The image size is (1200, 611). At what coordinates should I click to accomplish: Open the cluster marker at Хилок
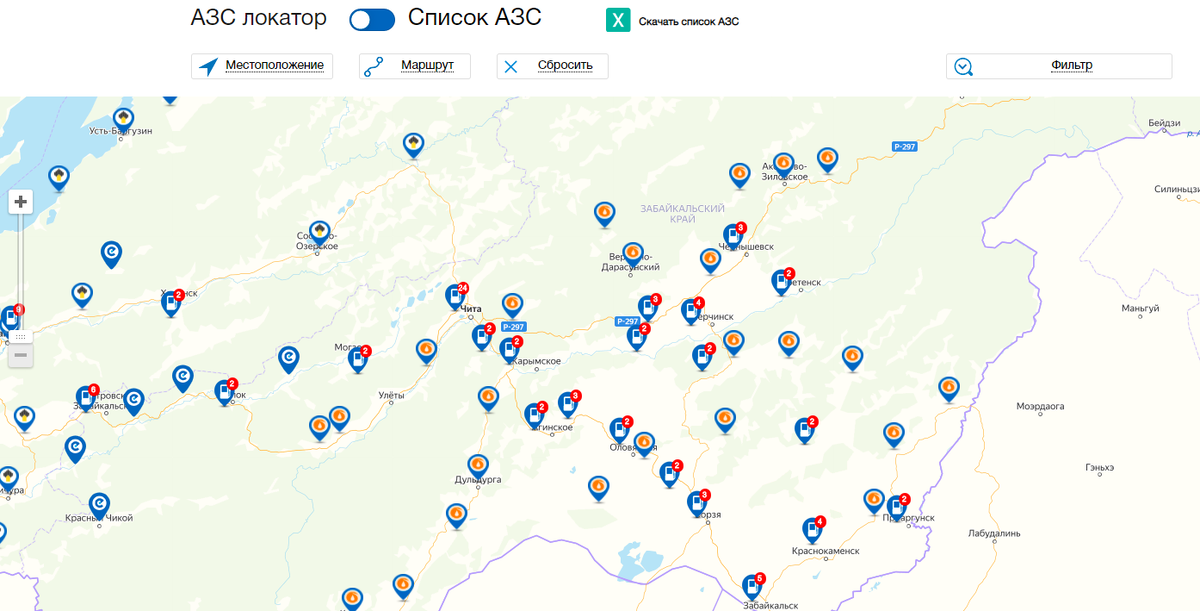point(225,393)
